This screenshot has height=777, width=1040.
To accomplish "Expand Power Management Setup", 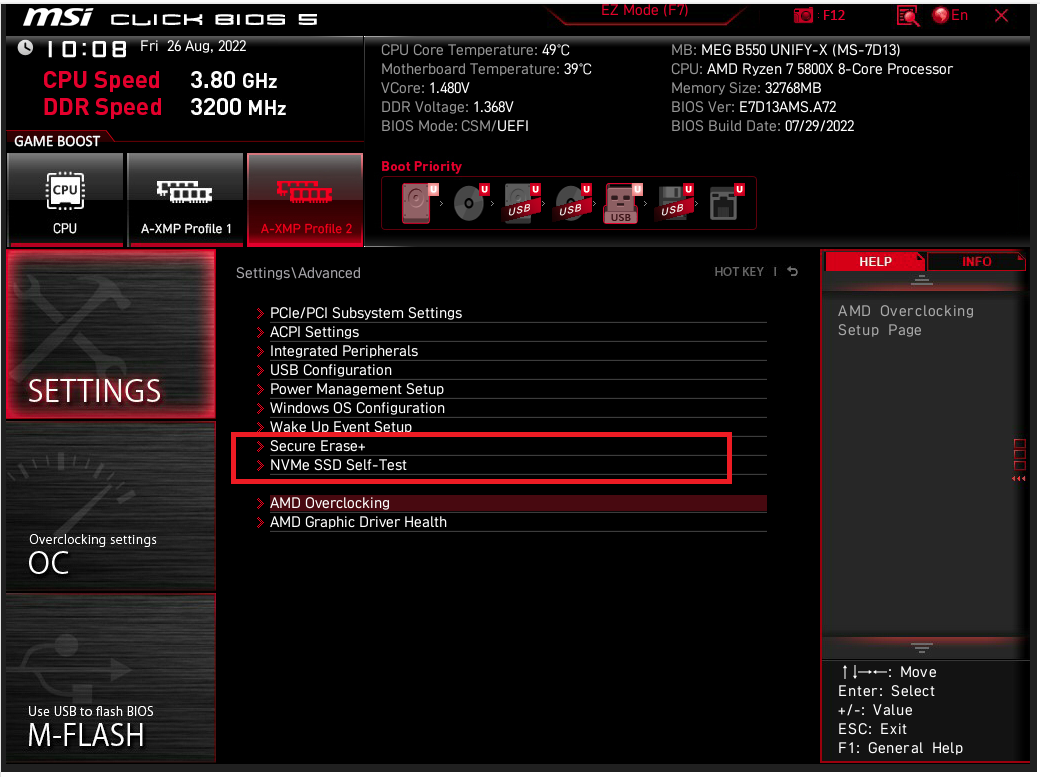I will [511, 389].
